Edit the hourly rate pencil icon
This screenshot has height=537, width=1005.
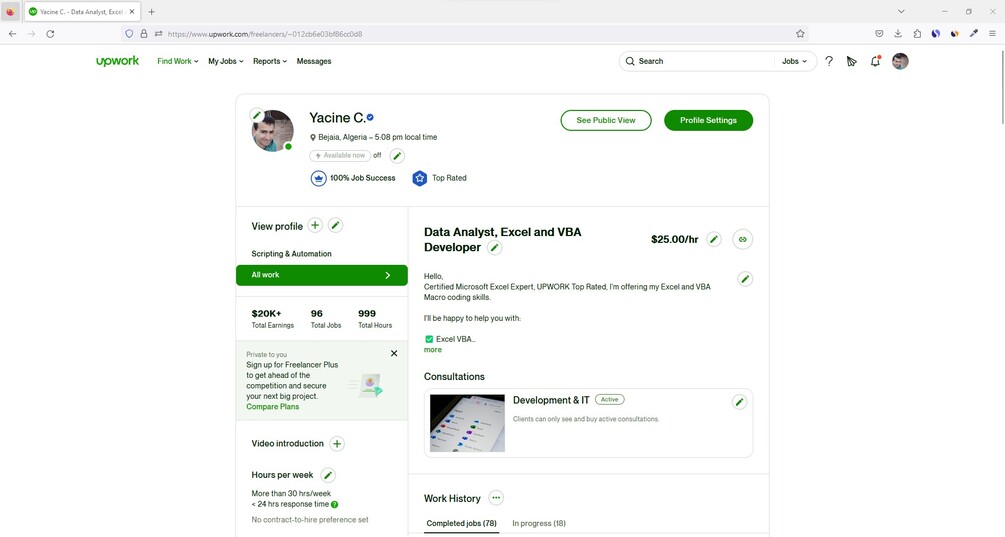click(x=713, y=239)
